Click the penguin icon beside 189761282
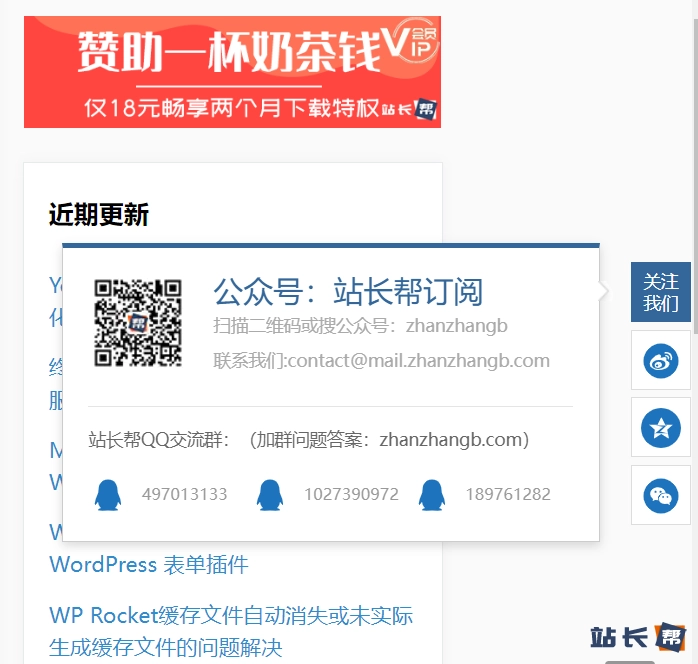The width and height of the screenshot is (698, 664). pos(431,495)
